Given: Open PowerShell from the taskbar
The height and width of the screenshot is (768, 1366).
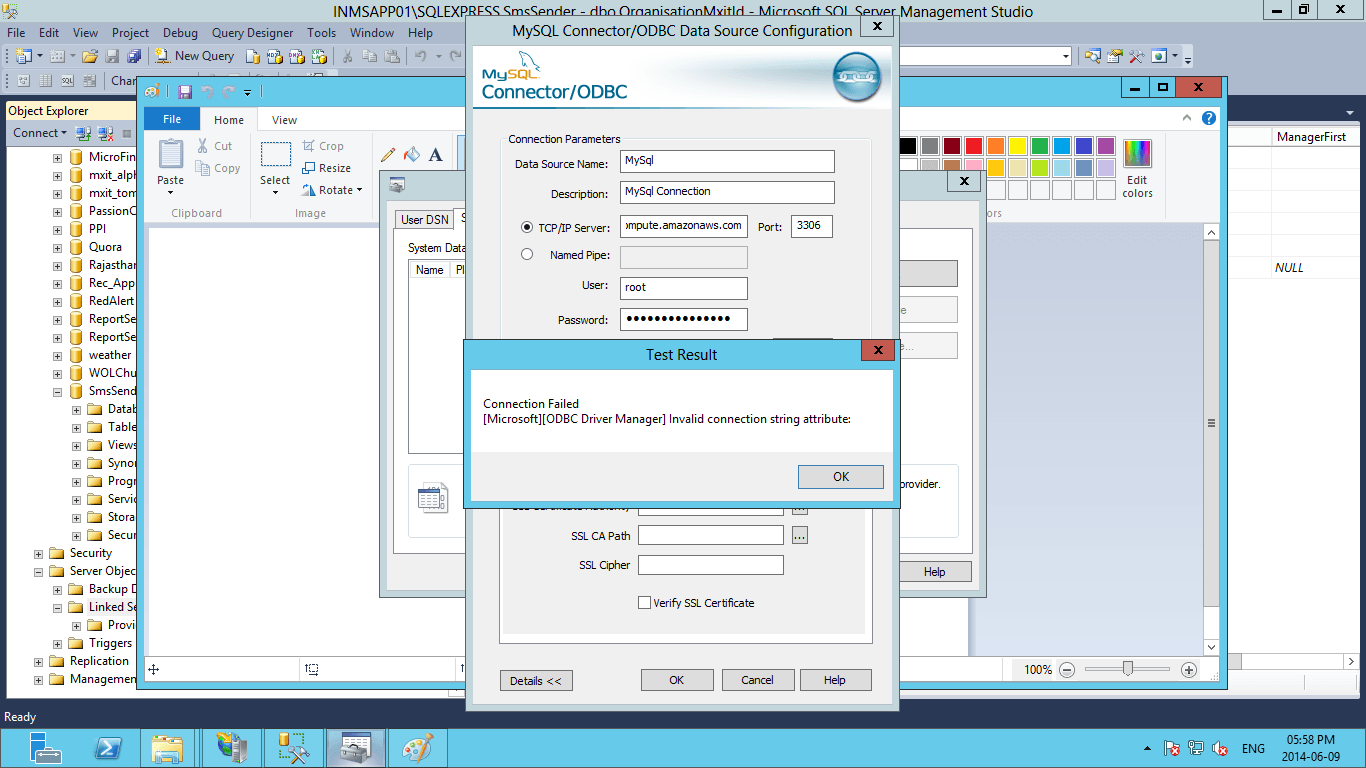Looking at the screenshot, I should tap(107, 748).
